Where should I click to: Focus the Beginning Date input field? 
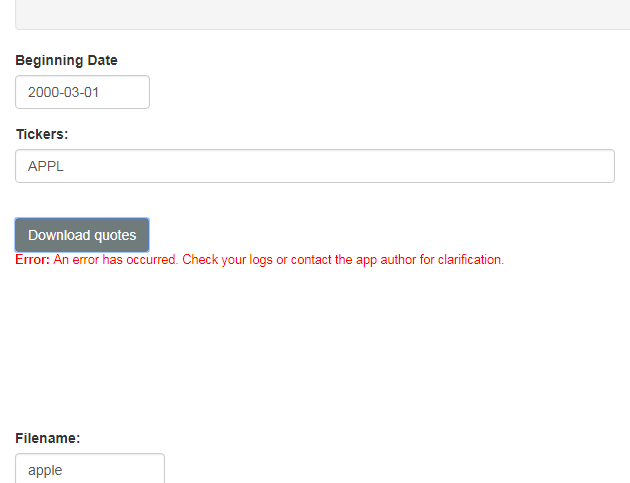[x=82, y=92]
